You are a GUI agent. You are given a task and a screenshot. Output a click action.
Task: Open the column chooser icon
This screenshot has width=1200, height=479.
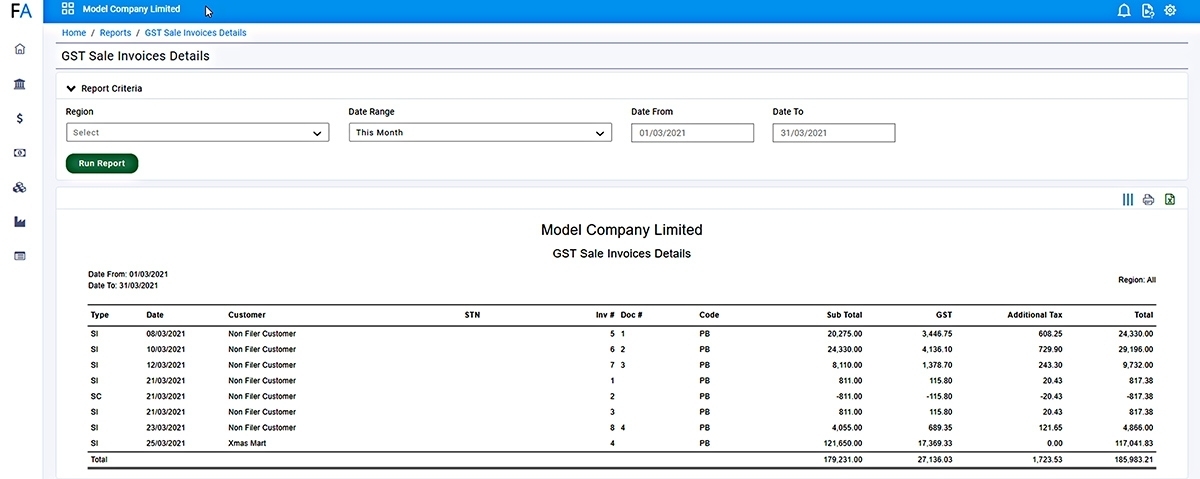pyautogui.click(x=1128, y=200)
